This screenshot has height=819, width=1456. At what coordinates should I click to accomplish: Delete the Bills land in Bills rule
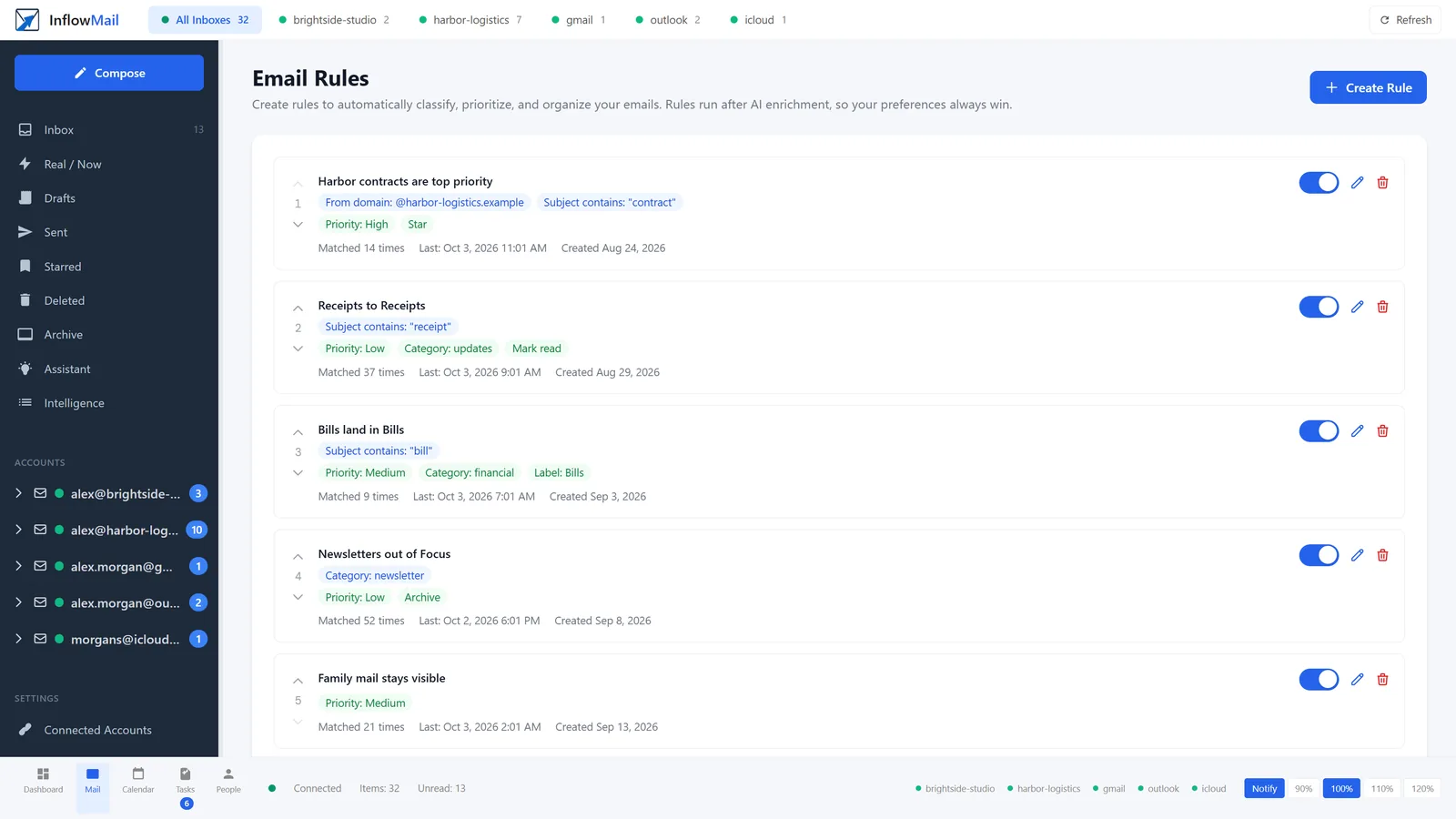1382,431
